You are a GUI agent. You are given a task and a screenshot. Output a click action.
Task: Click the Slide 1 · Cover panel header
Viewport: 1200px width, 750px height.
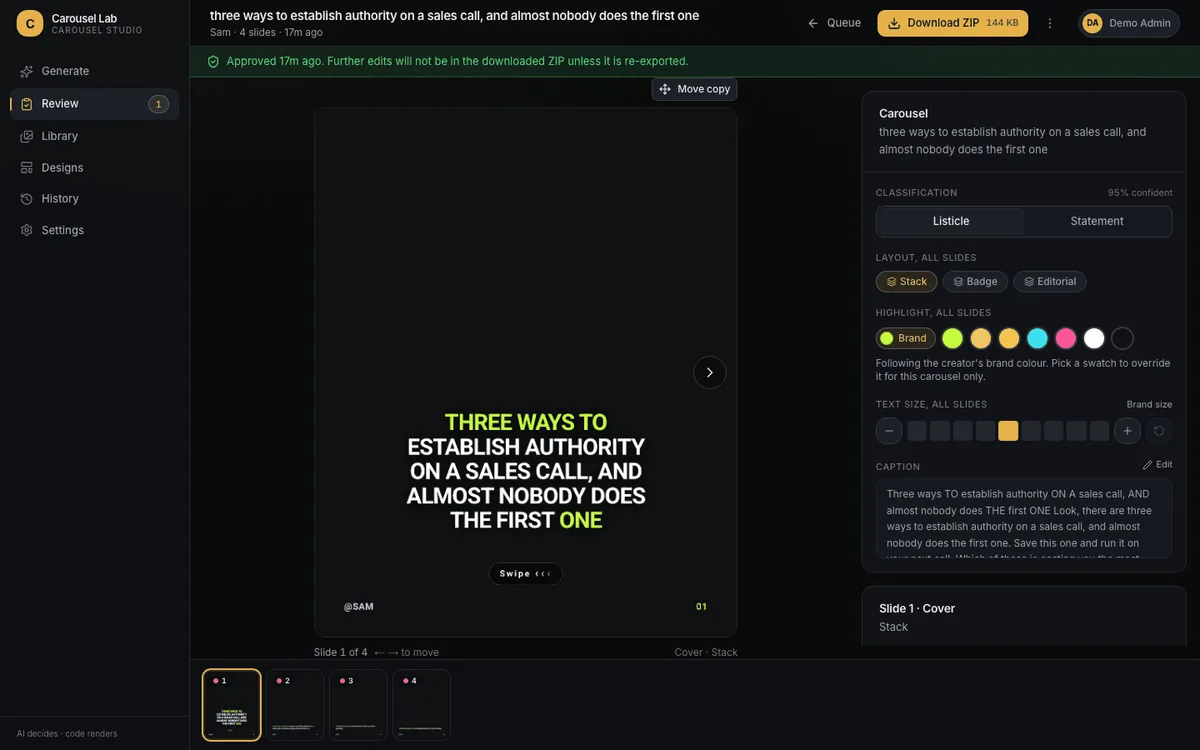pyautogui.click(x=917, y=608)
